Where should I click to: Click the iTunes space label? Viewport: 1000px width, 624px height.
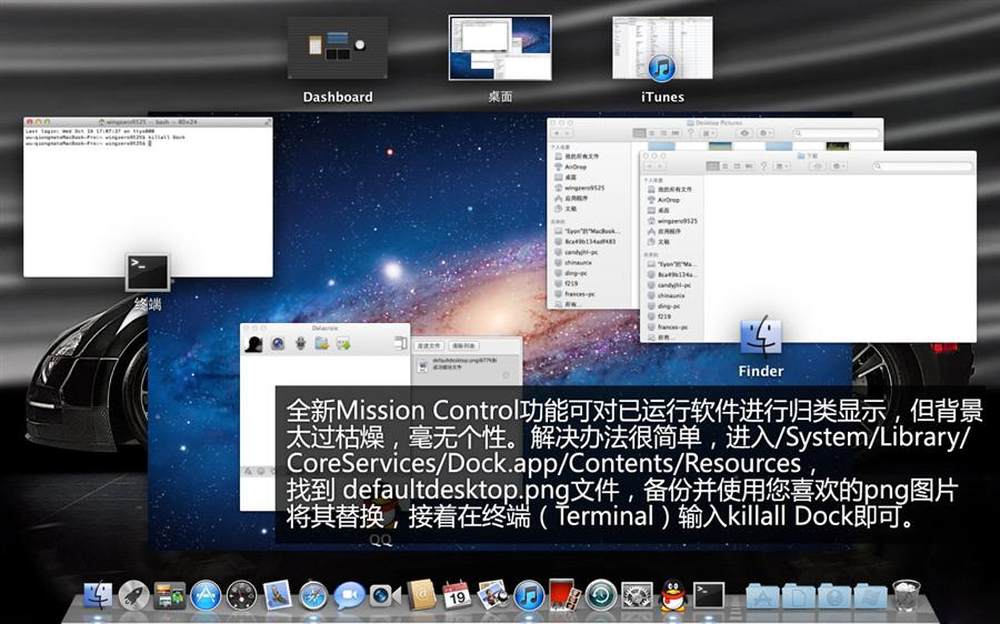(x=663, y=97)
